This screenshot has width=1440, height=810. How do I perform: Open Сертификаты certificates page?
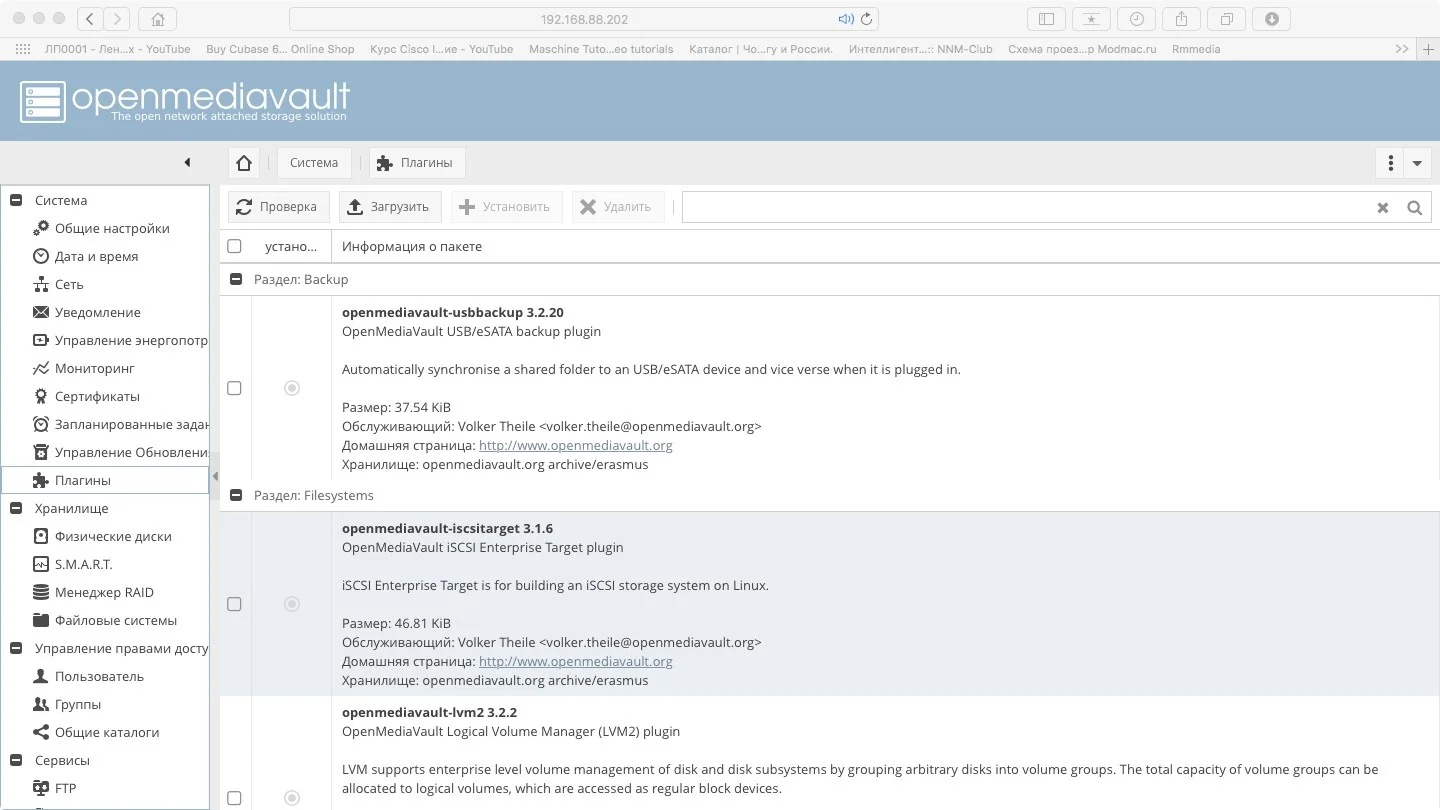tap(97, 396)
